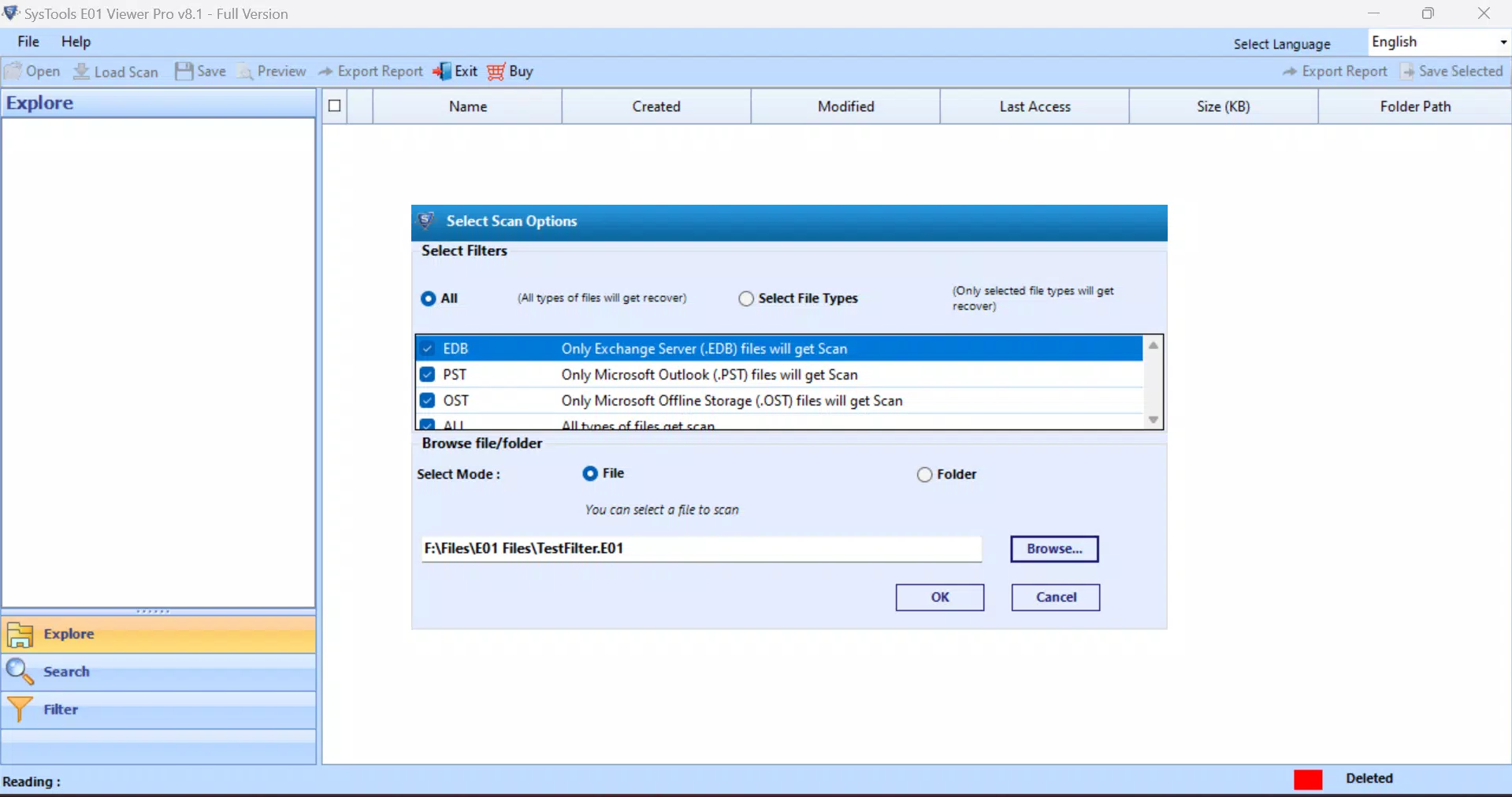Click the Exit toolbar label
This screenshot has height=797, width=1512.
point(466,72)
